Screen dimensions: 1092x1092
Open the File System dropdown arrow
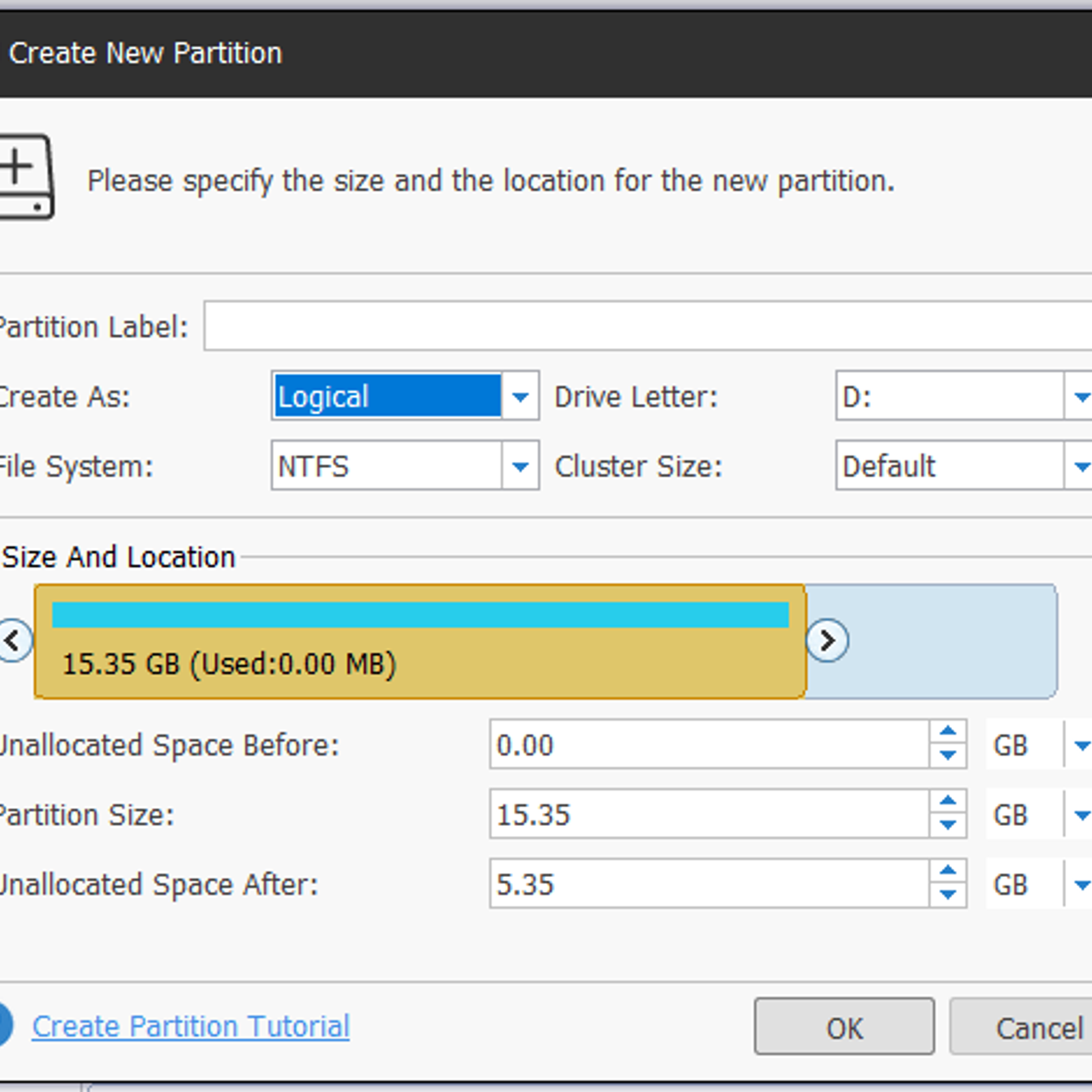point(520,465)
